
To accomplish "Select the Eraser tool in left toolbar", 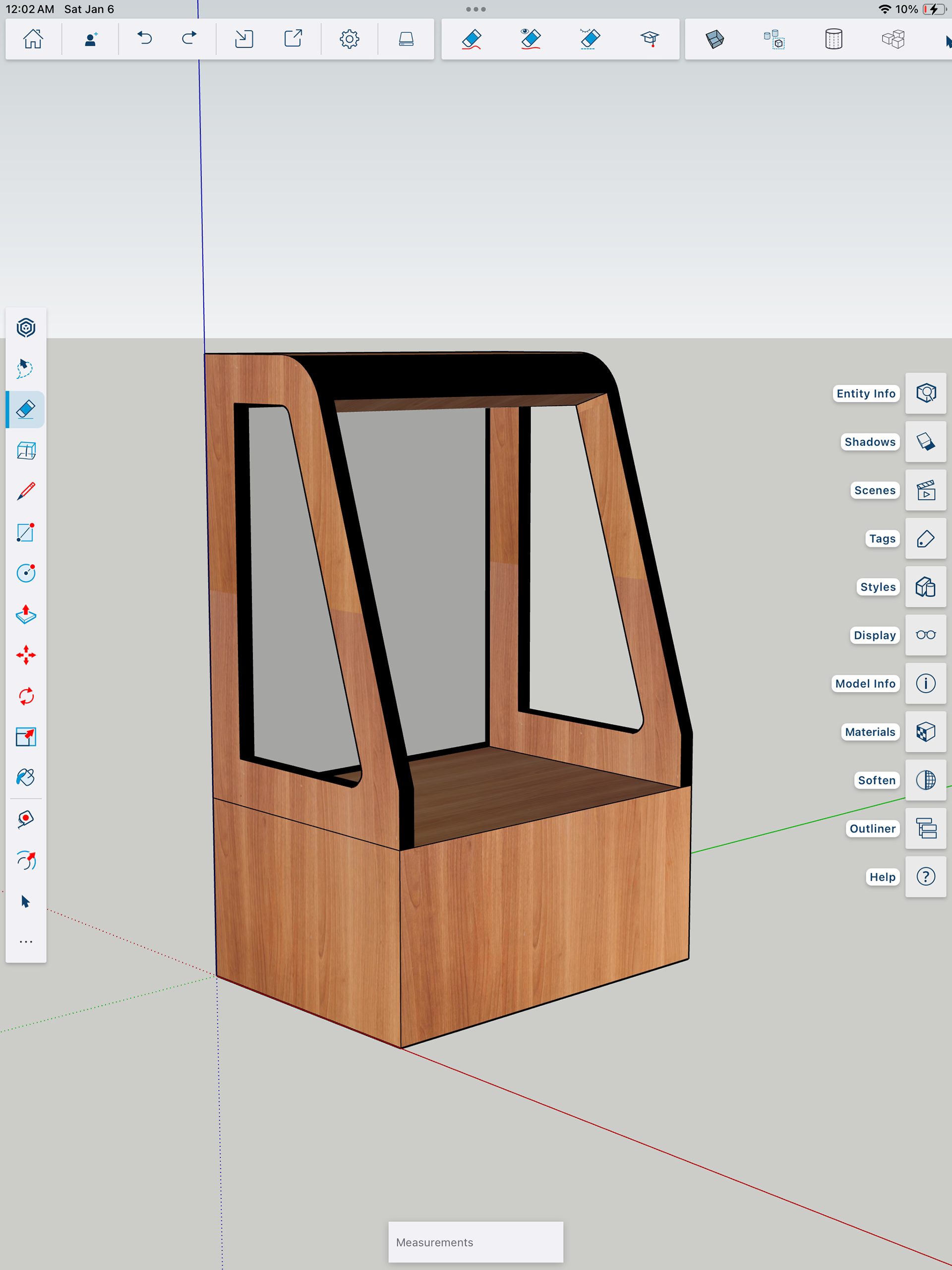I will coord(26,409).
